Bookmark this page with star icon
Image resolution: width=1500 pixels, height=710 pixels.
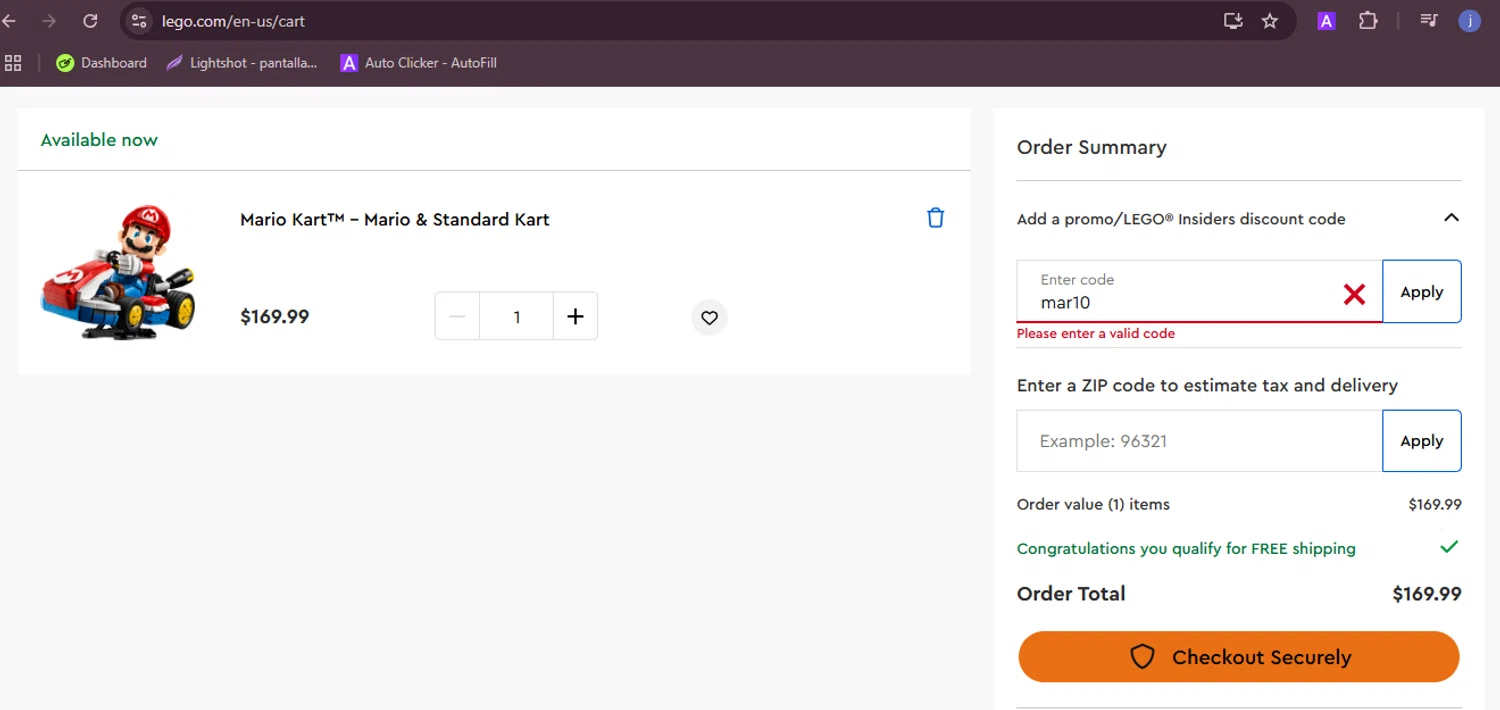[x=1270, y=21]
